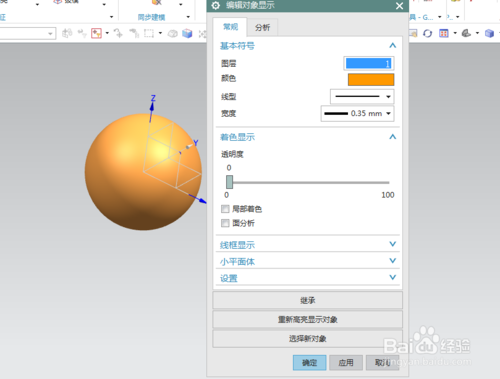Click the dropdown arrow next to dashed rectangle icon

click(160, 33)
